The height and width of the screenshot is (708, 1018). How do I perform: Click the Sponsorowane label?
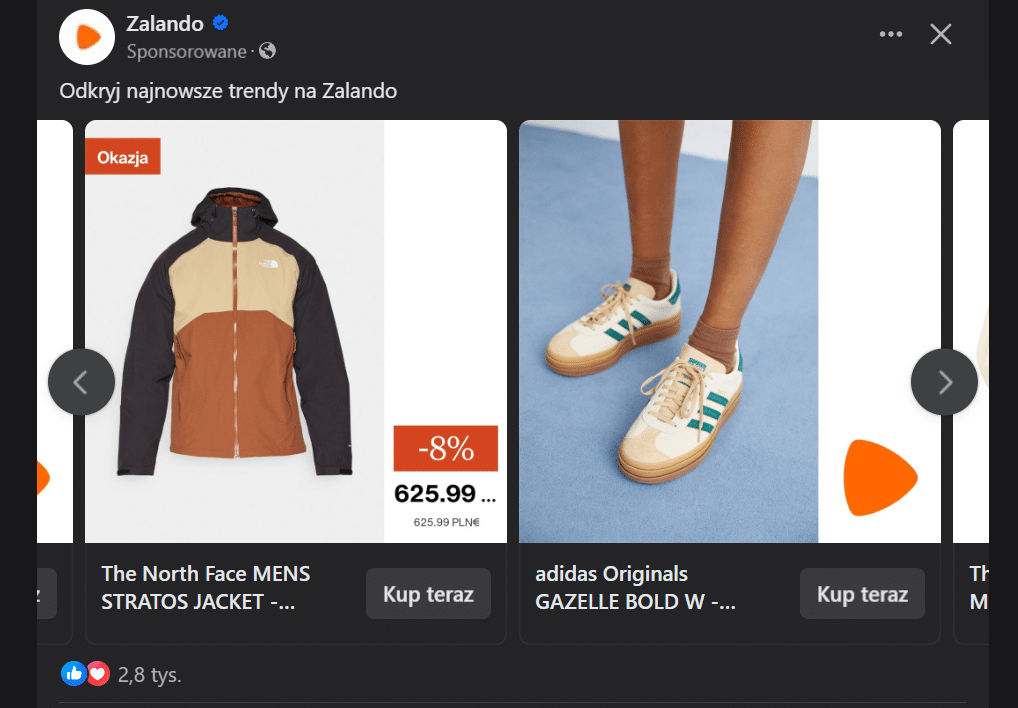click(186, 50)
